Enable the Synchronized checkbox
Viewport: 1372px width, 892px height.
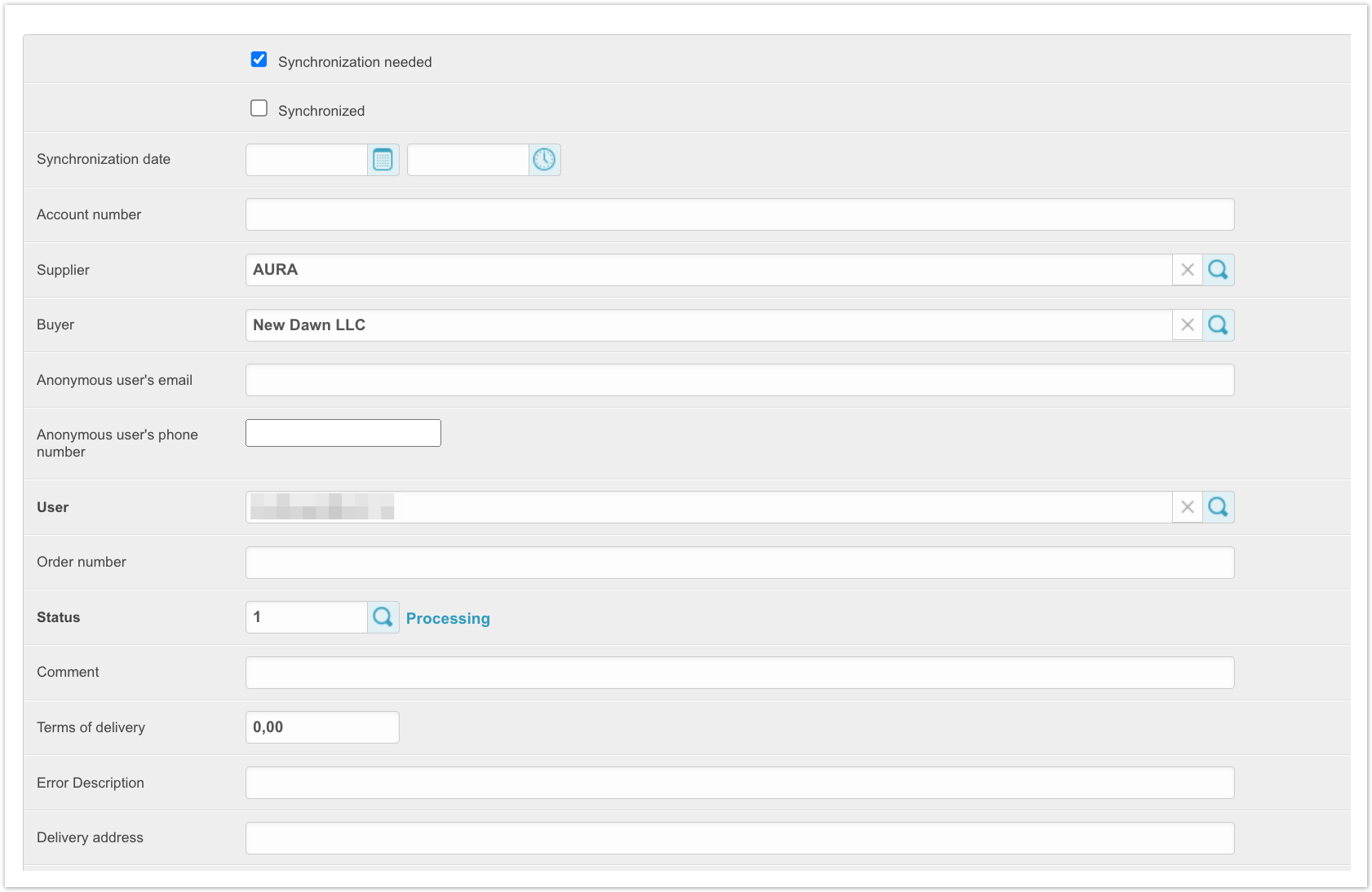(259, 108)
